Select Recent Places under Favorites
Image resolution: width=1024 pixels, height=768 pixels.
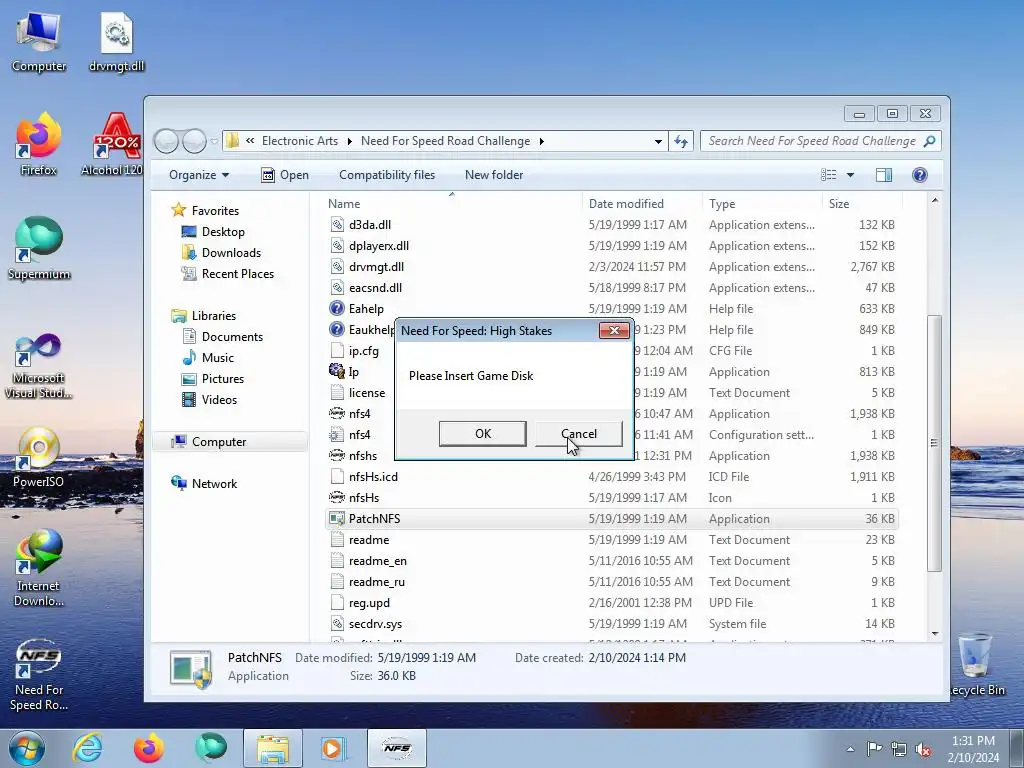point(237,274)
